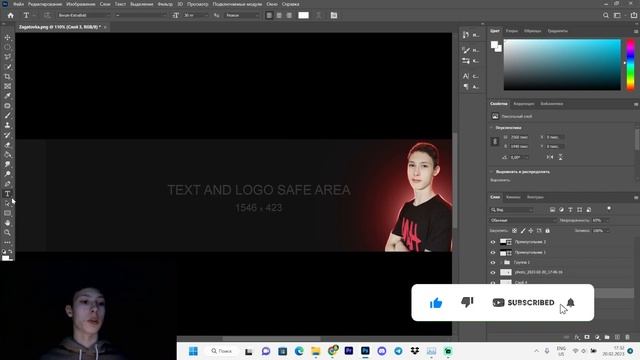The height and width of the screenshot is (360, 640).
Task: Select the Eyedropper tool
Action: (7, 96)
